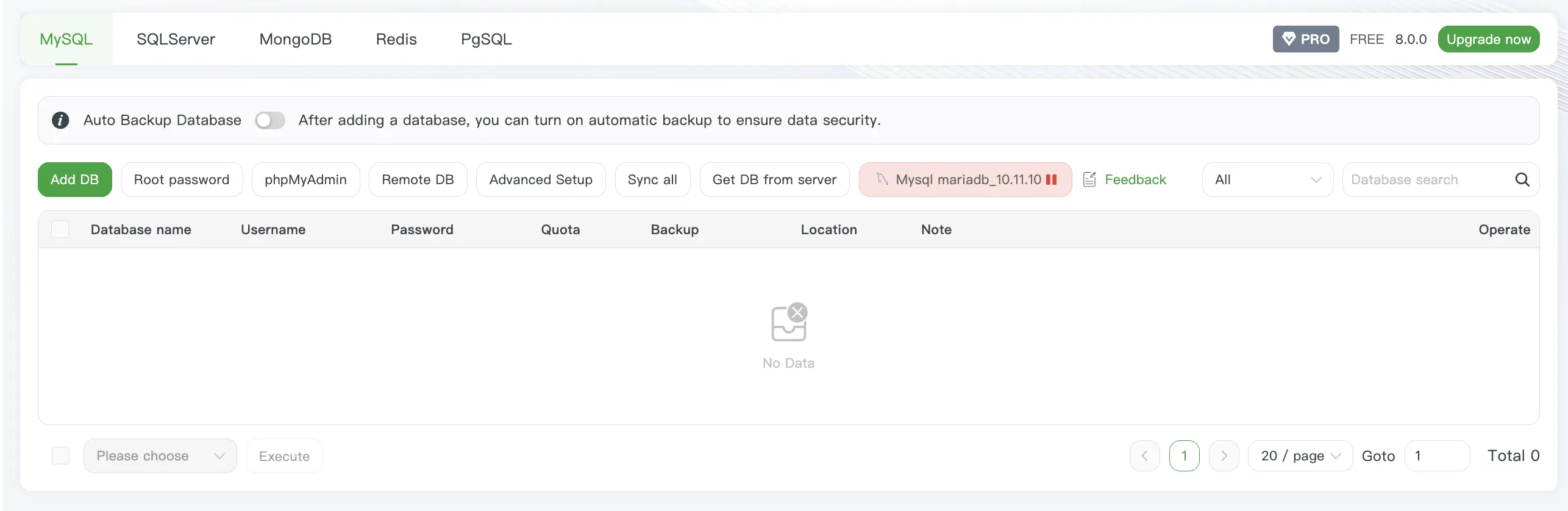Switch to the PgSQL tab
This screenshot has width=1568, height=511.
coord(486,39)
